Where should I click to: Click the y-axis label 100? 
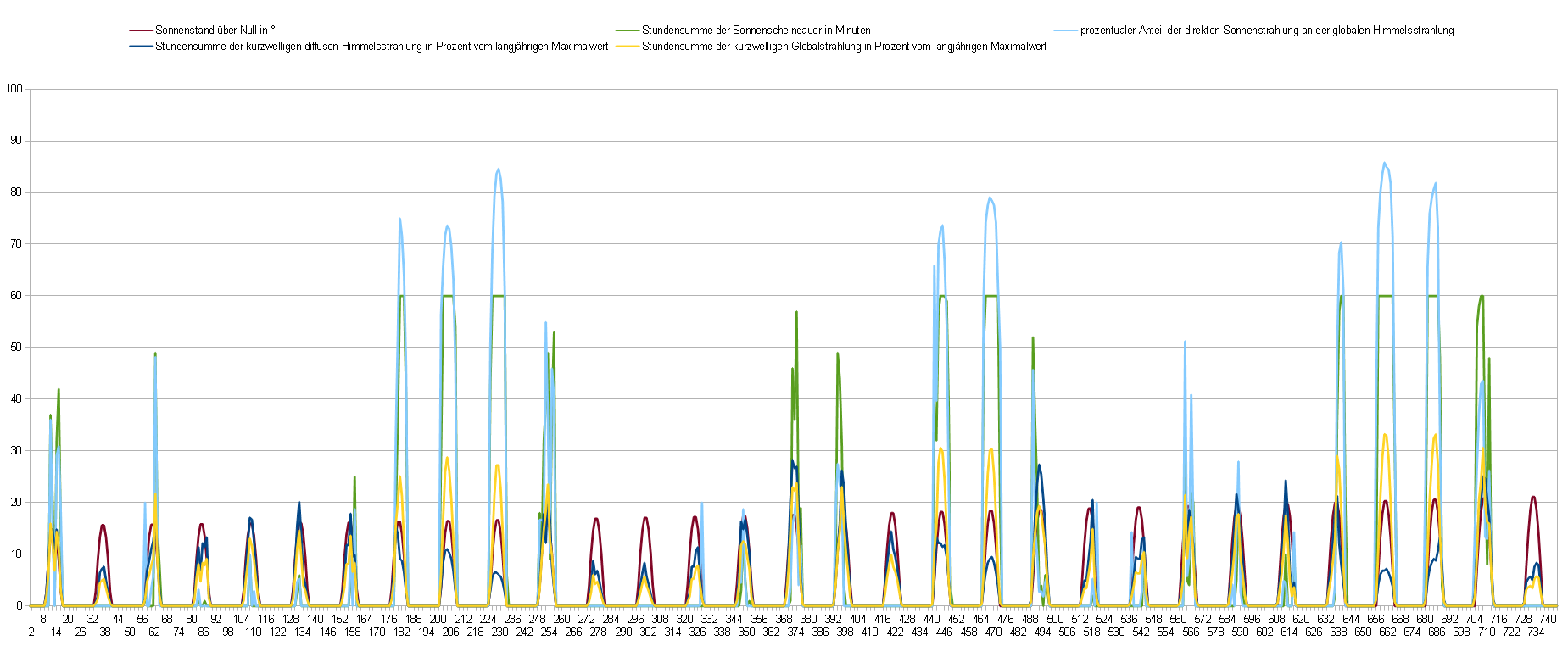click(x=14, y=89)
